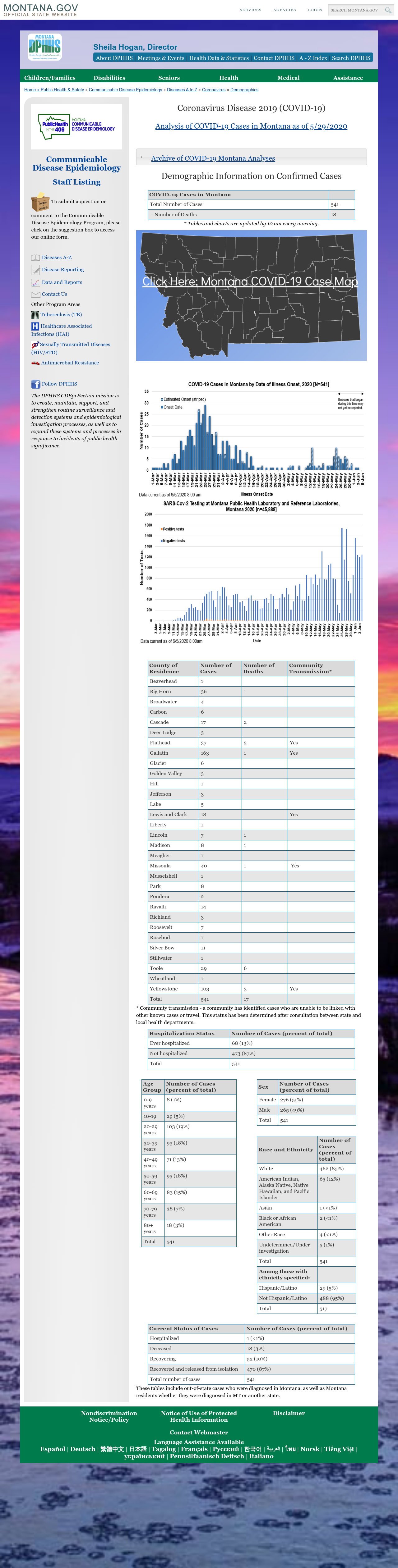Viewport: 398px width, 1568px height.
Task: Select Español language link in footer
Action: coord(53,1449)
